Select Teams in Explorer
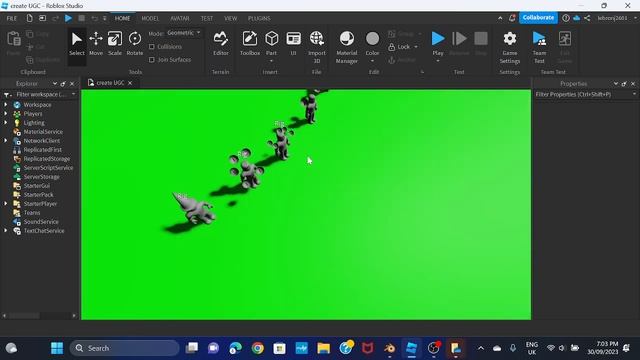 tap(32, 213)
